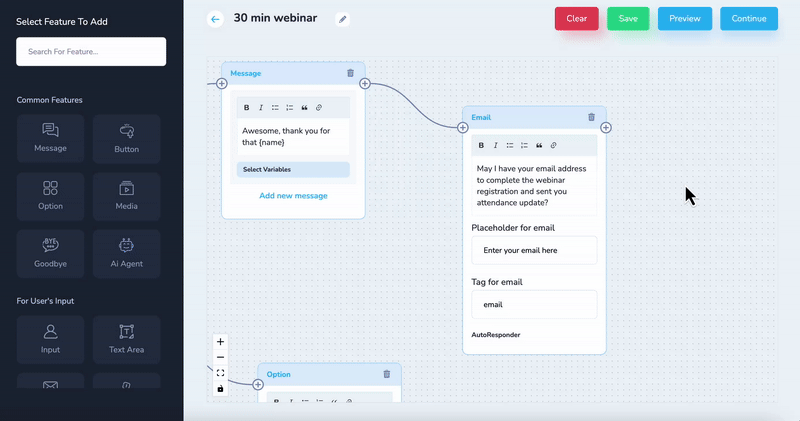
Task: Delete the Email node with its trash icon
Action: click(x=591, y=117)
